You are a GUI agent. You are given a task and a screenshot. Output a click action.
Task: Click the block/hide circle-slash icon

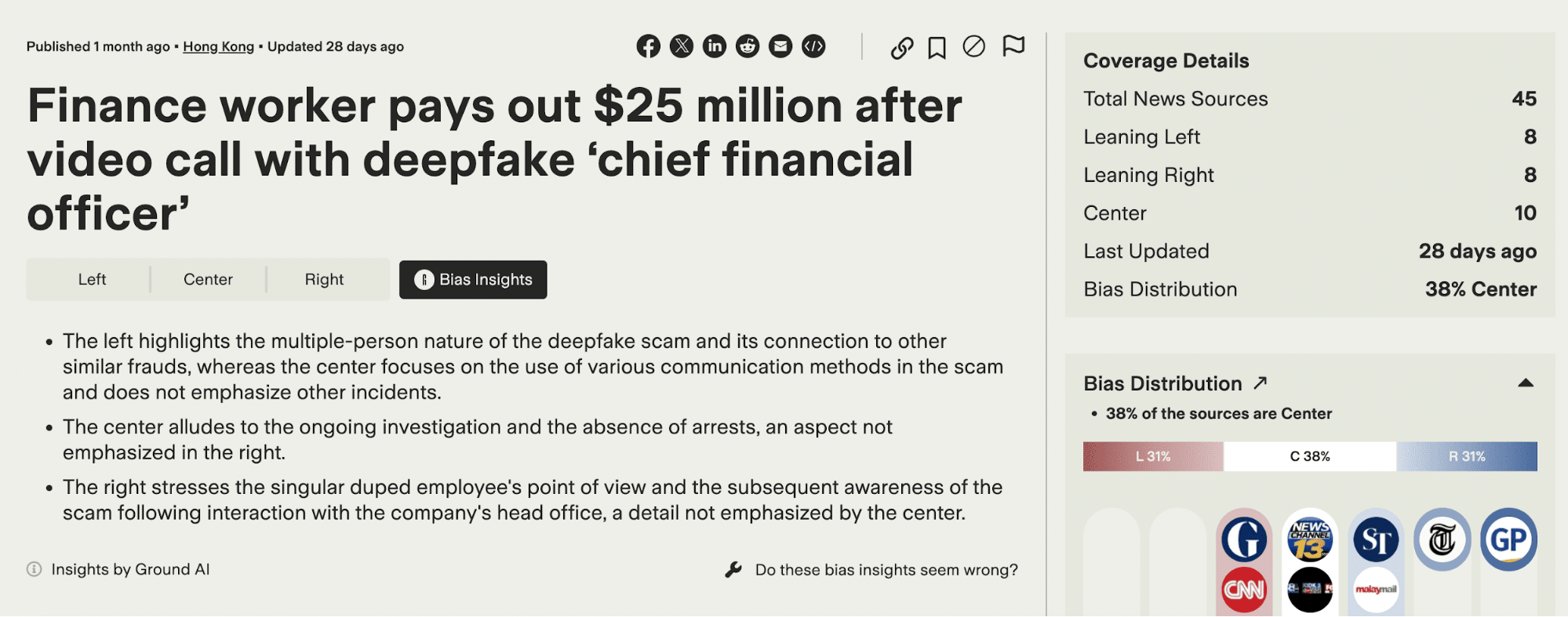coord(973,47)
